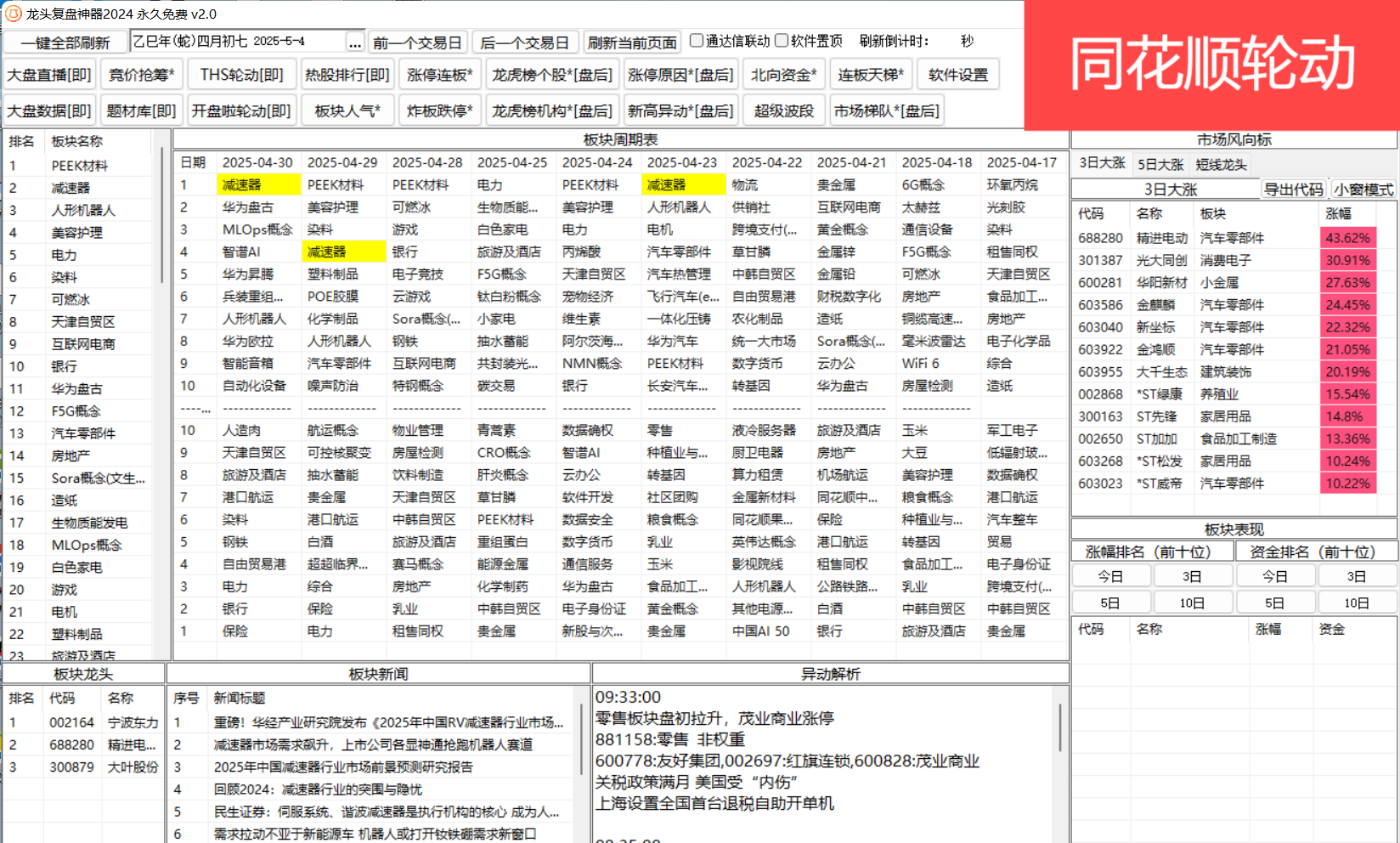Click the sector ranking list scrollbar

pos(161,215)
